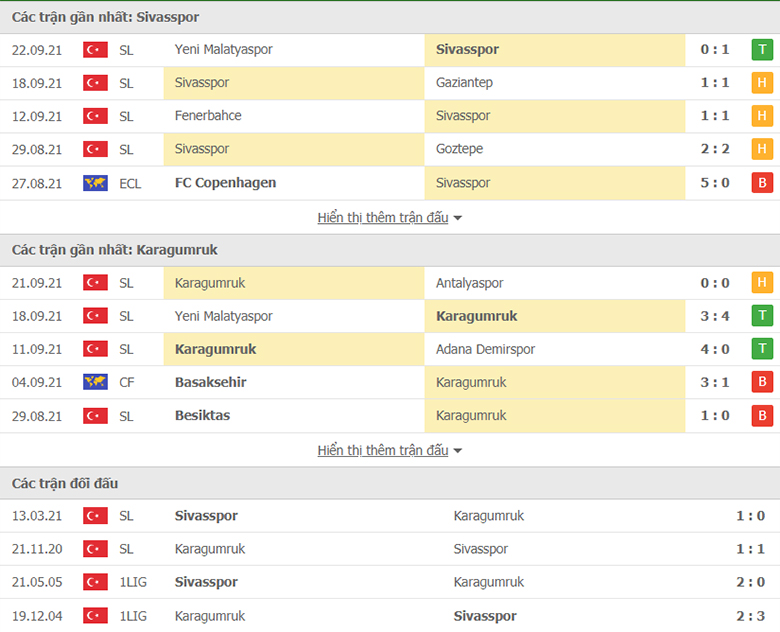780x632 pixels.
Task: Click the orange H badge on the Karagumruk–Antalyaspor row
Action: click(x=762, y=283)
